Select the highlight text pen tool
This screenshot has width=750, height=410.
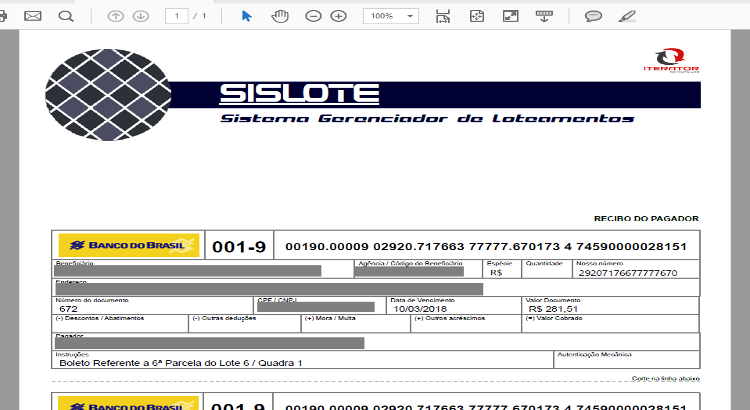click(627, 16)
